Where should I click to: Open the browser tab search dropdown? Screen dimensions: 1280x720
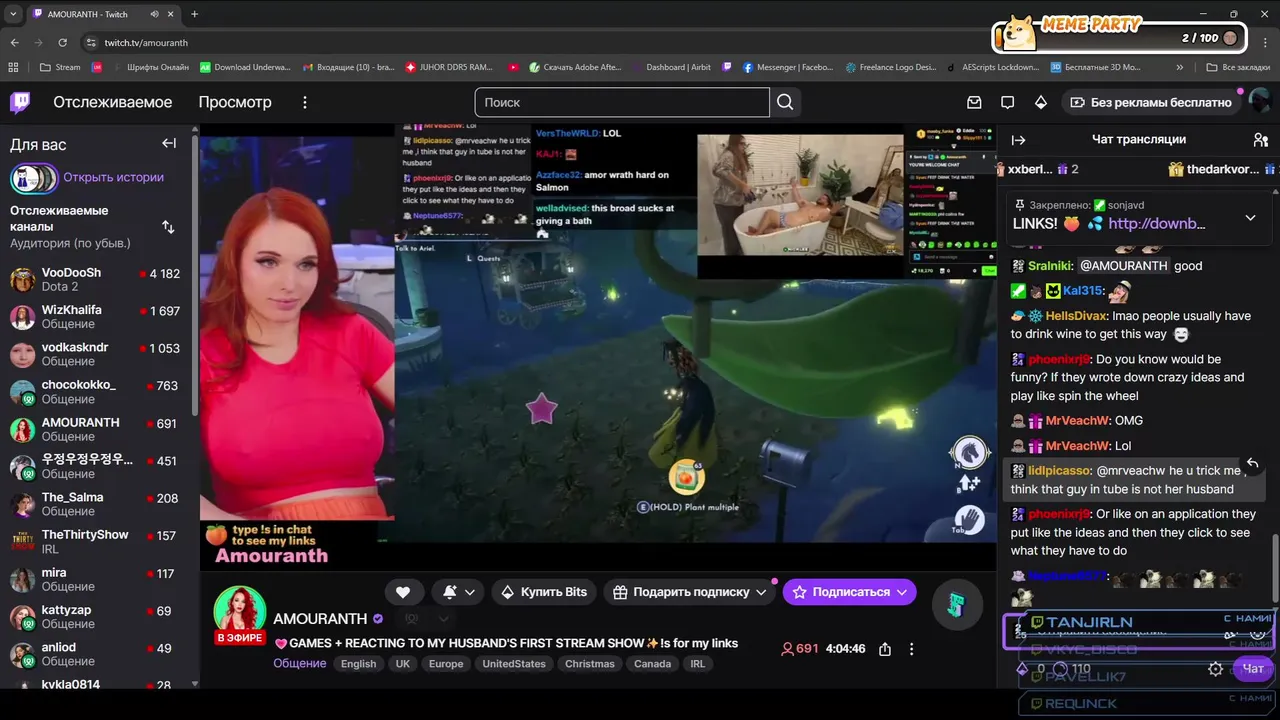click(x=13, y=14)
